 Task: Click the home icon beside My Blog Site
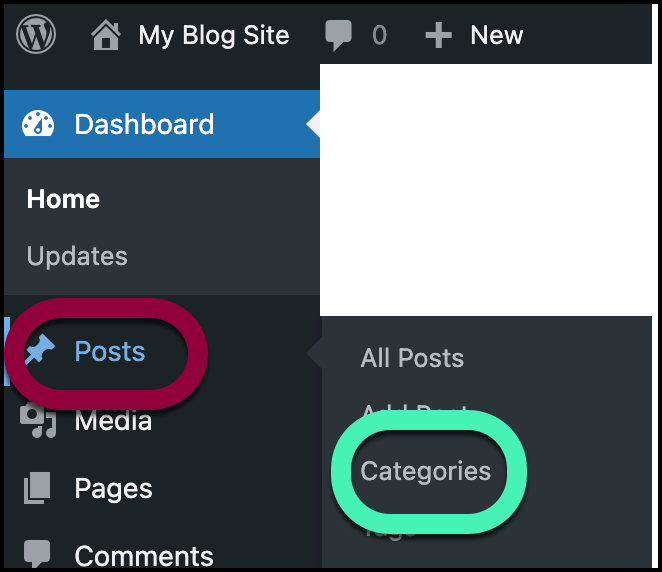tap(105, 36)
